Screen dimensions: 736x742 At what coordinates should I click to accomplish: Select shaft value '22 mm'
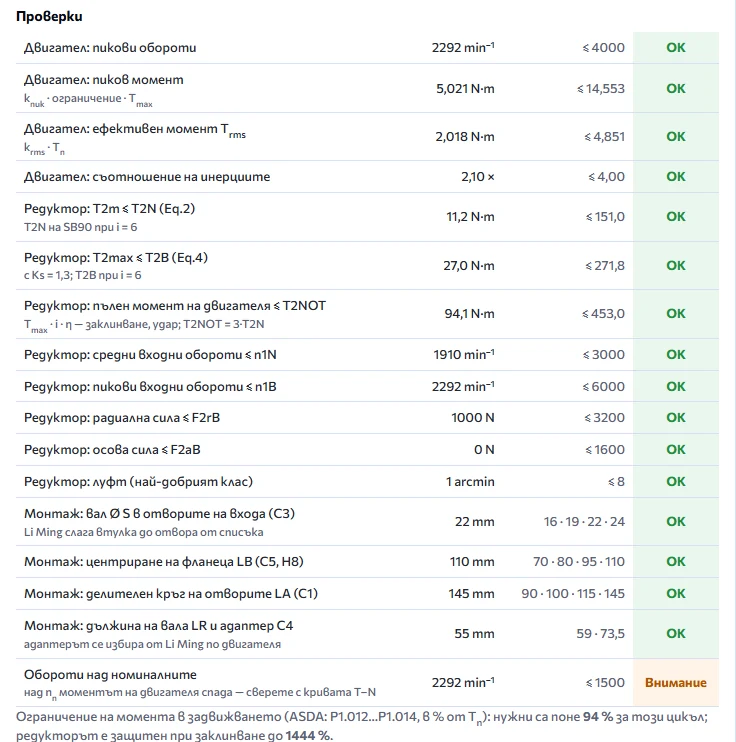tap(475, 521)
